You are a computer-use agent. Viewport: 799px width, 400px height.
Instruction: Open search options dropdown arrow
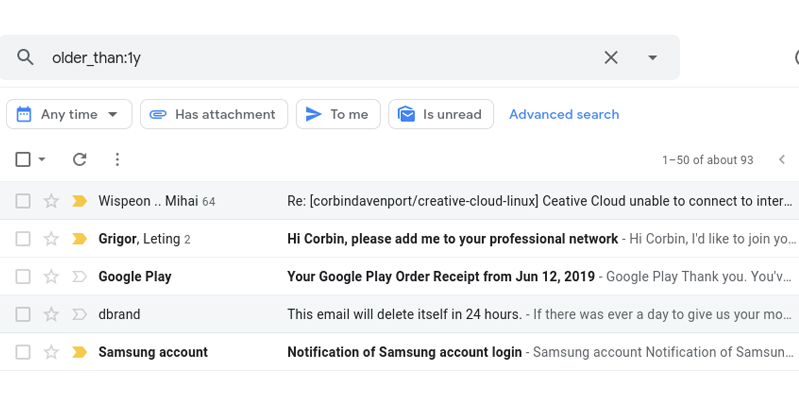[x=652, y=58]
